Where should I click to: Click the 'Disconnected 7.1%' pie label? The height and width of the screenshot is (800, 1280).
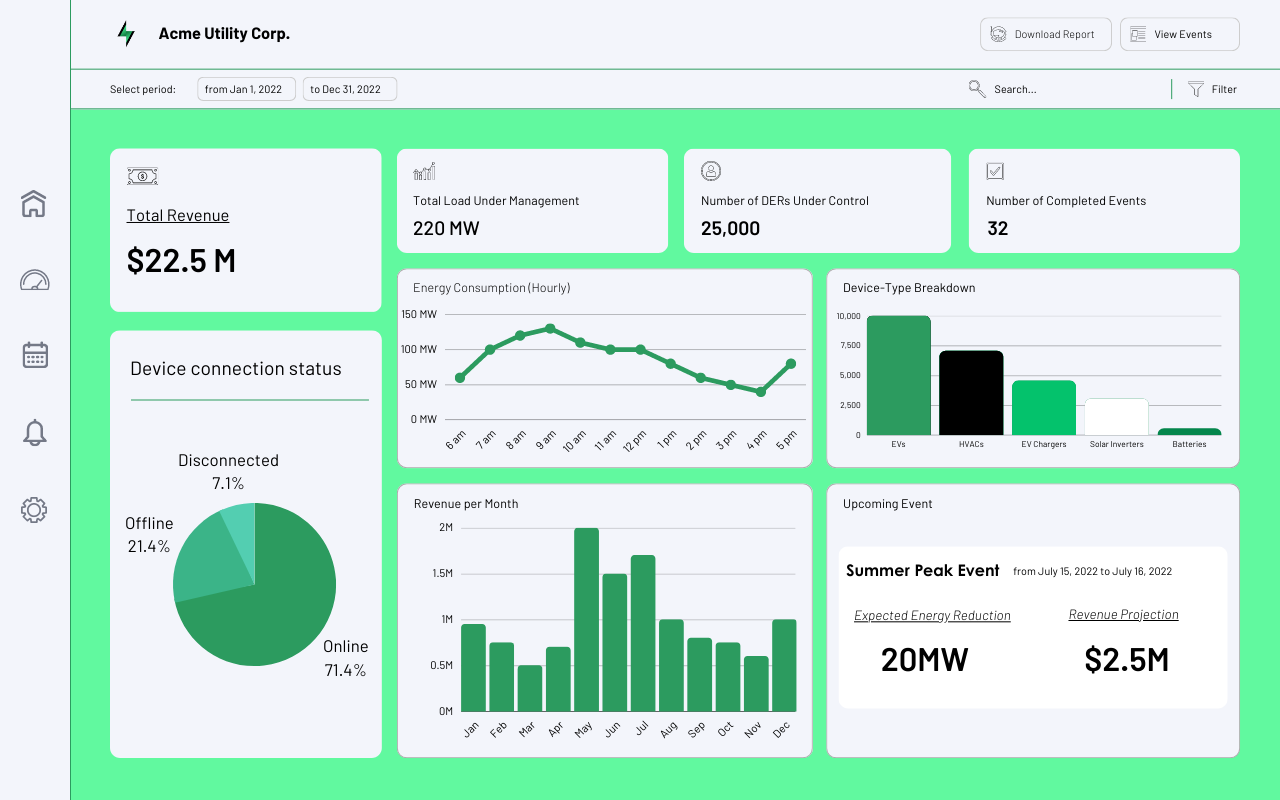pos(228,472)
